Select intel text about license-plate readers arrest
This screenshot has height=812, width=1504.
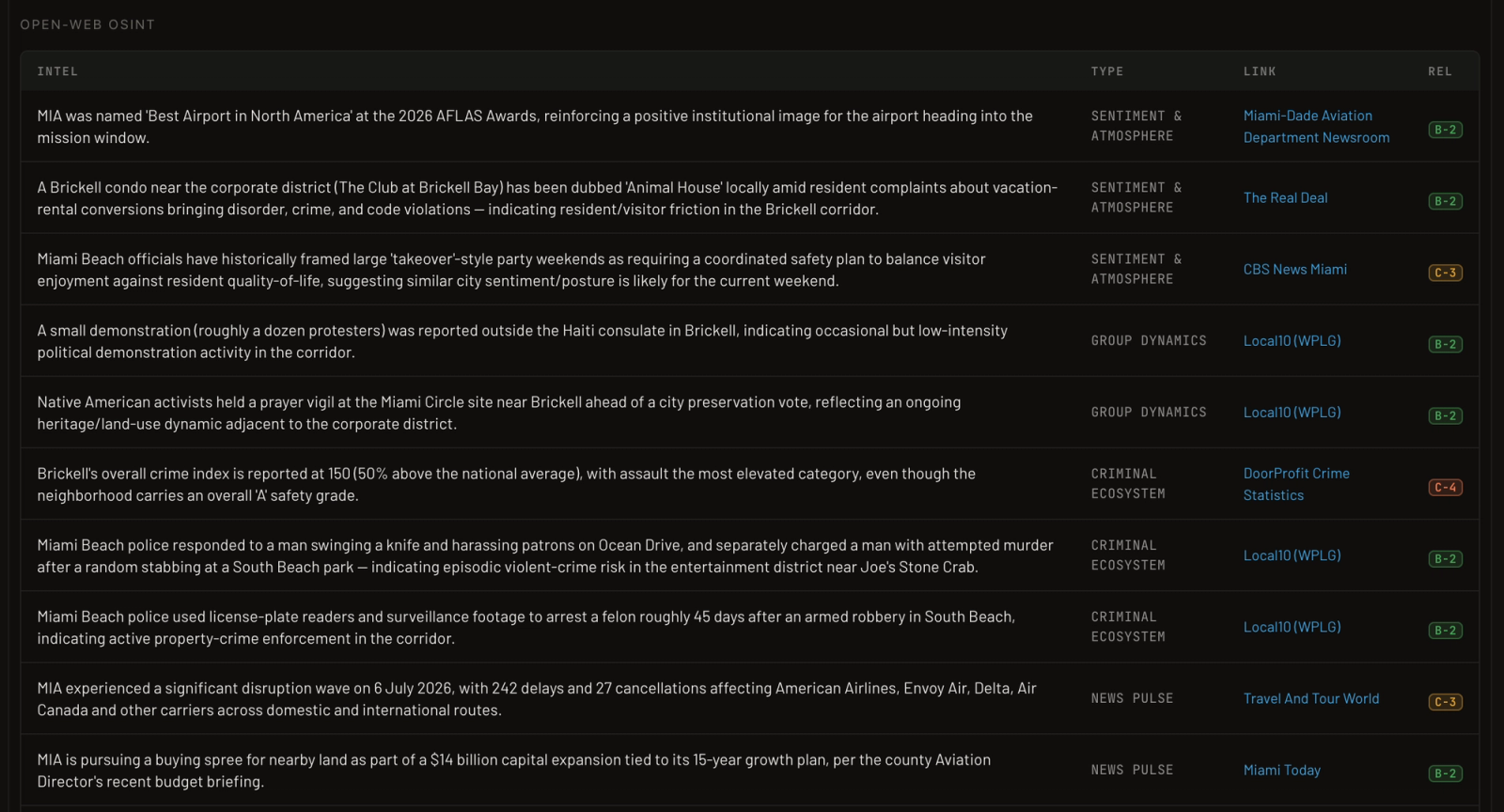pos(526,627)
